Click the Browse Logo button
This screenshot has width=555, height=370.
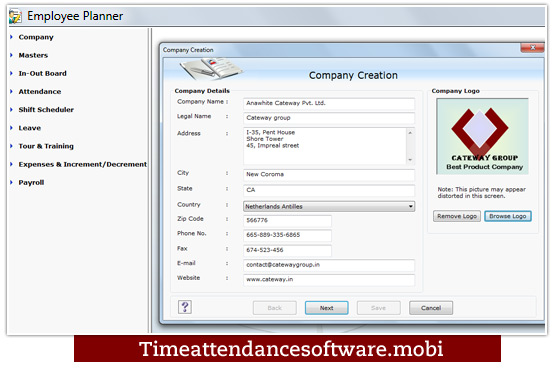508,216
